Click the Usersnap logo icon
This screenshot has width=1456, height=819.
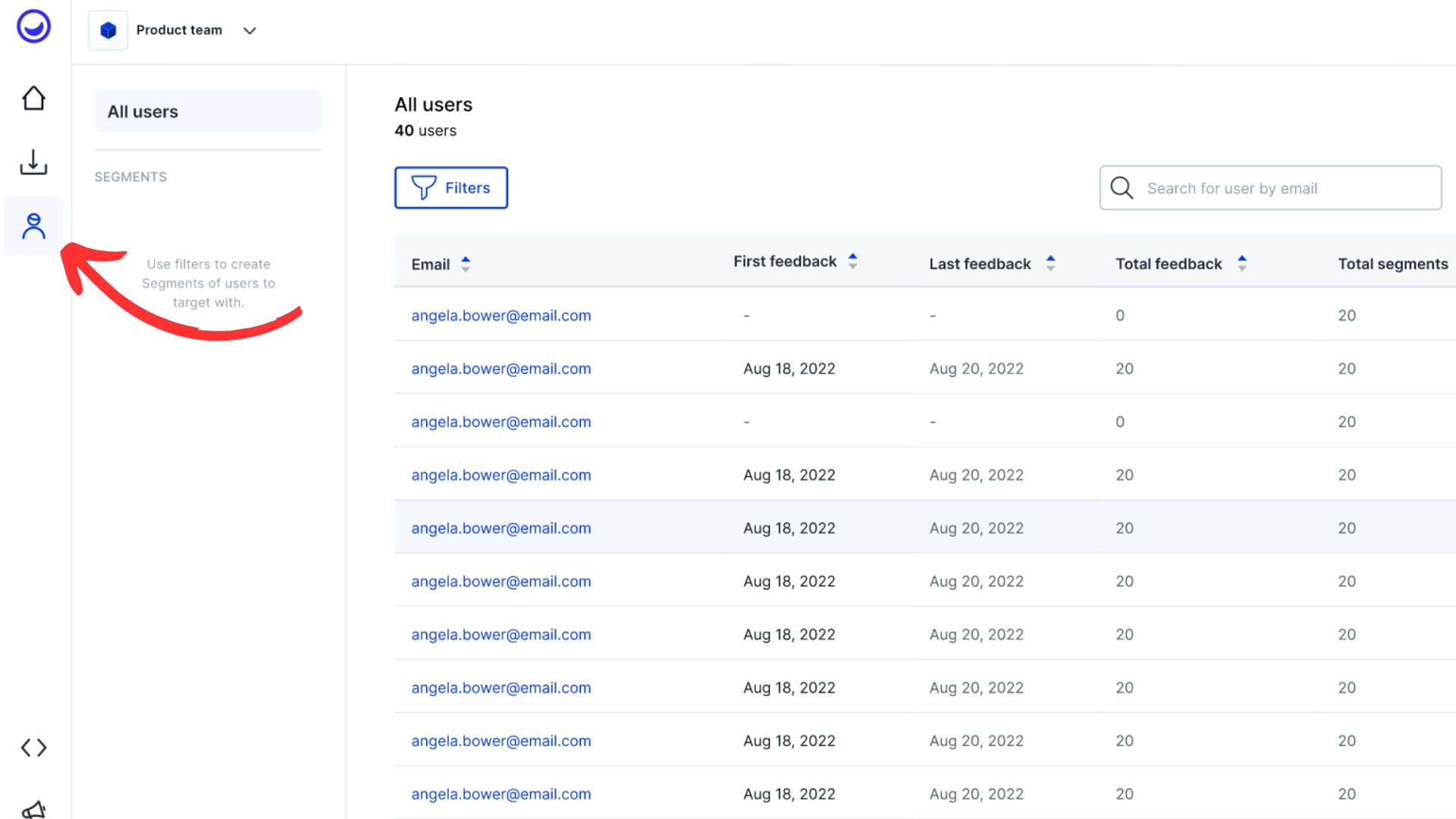33,27
